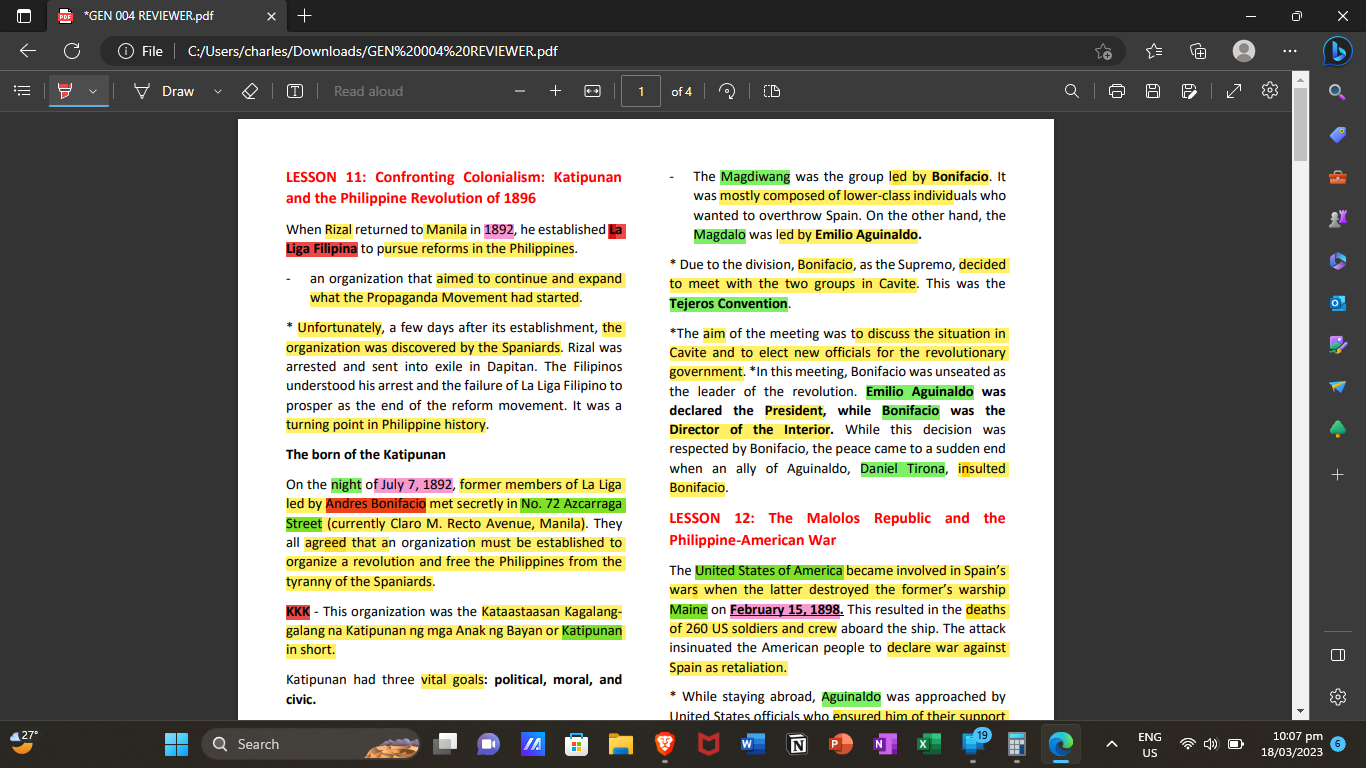Screen dimensions: 1366x768
Task: Open the Draw tool options dropdown
Action: point(218,91)
